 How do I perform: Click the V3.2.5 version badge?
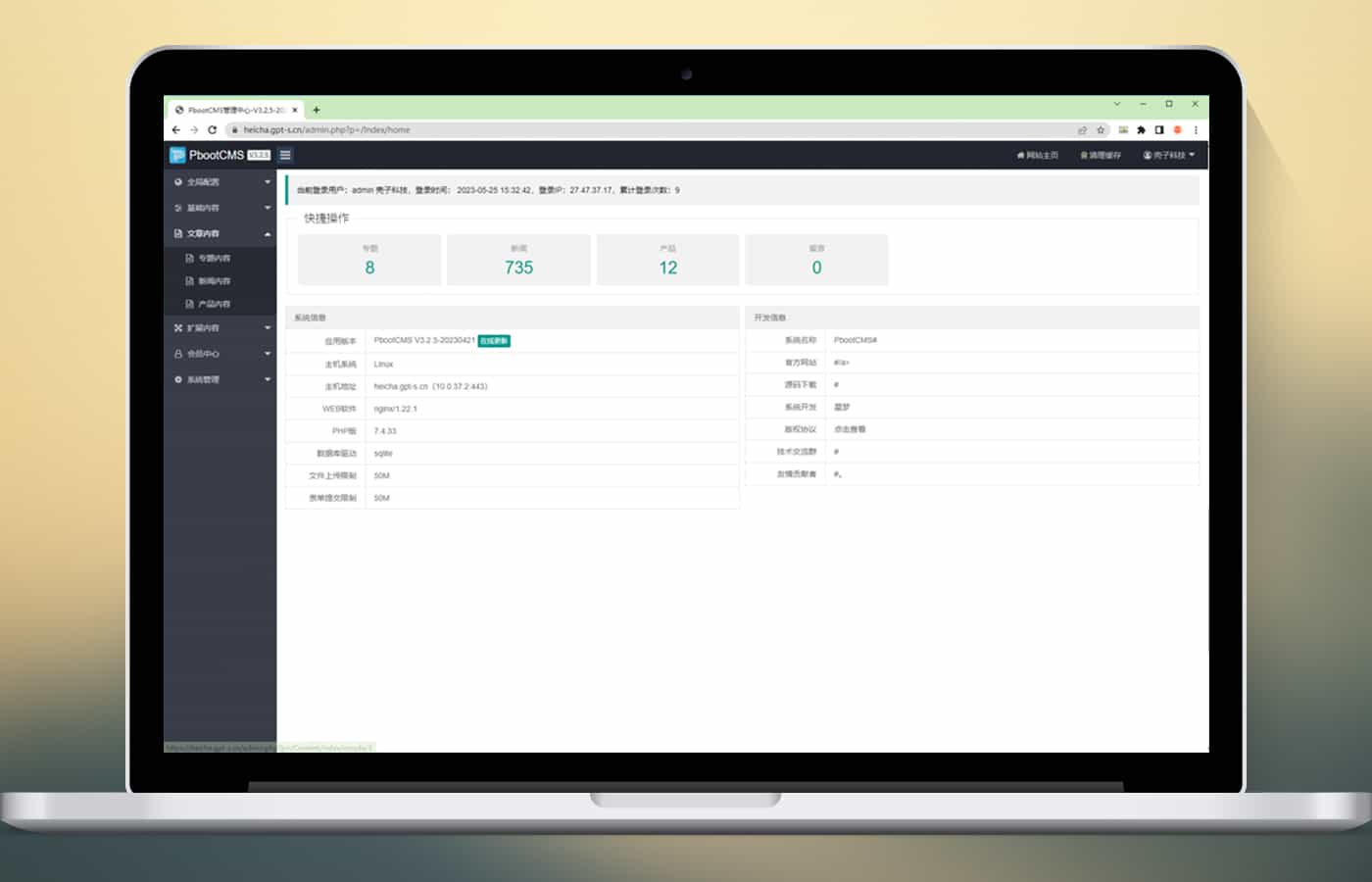tap(259, 155)
